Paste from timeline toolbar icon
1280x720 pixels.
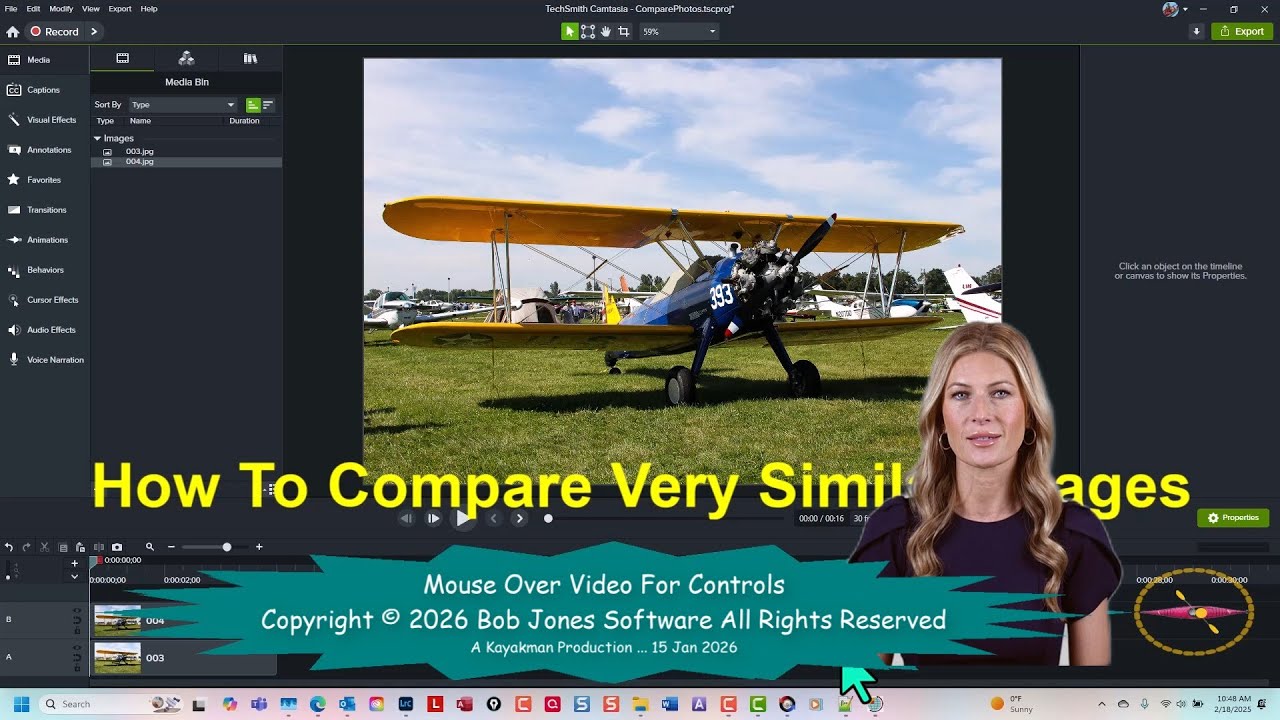[x=80, y=547]
